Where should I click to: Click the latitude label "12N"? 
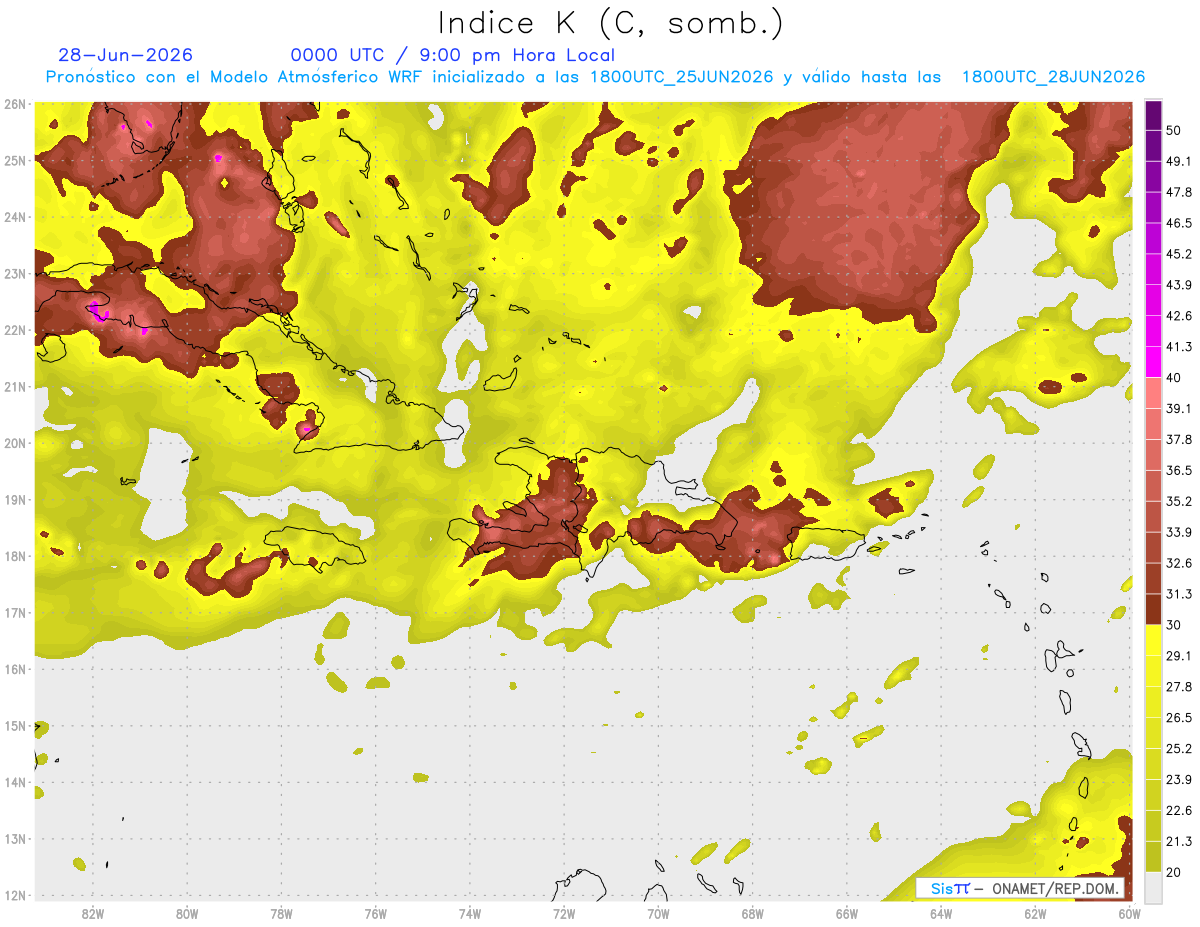15,895
